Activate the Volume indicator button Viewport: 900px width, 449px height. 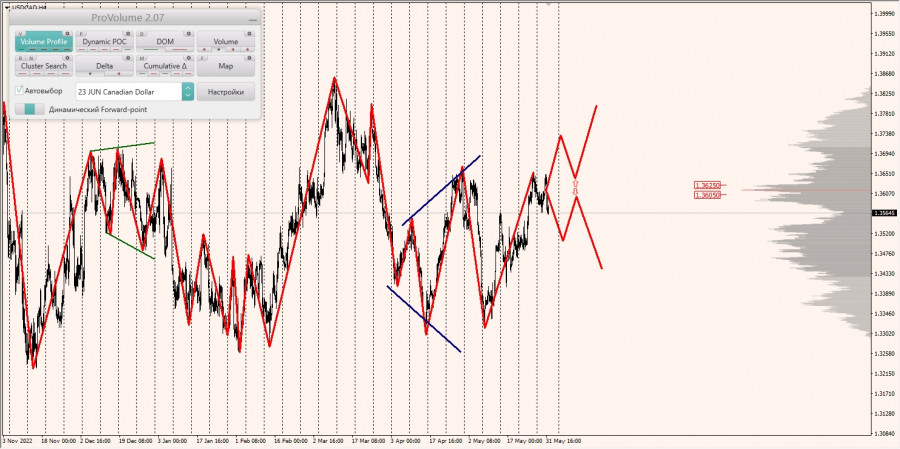point(226,41)
